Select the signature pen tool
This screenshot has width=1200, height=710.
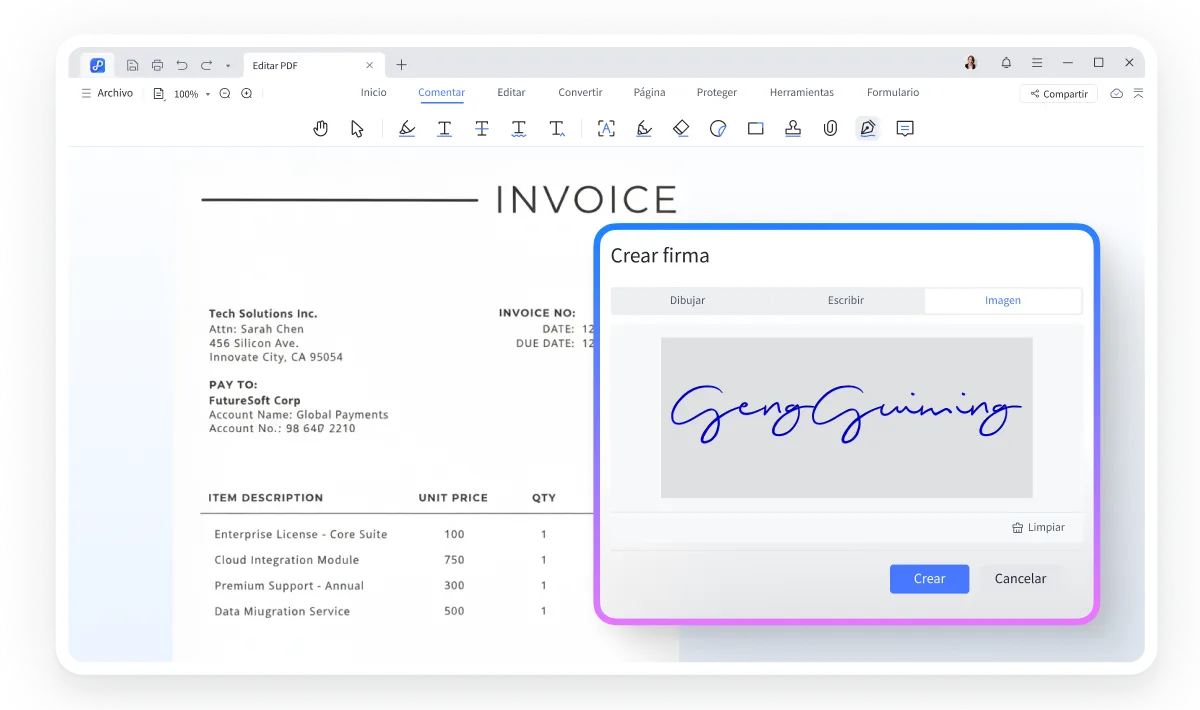867,128
